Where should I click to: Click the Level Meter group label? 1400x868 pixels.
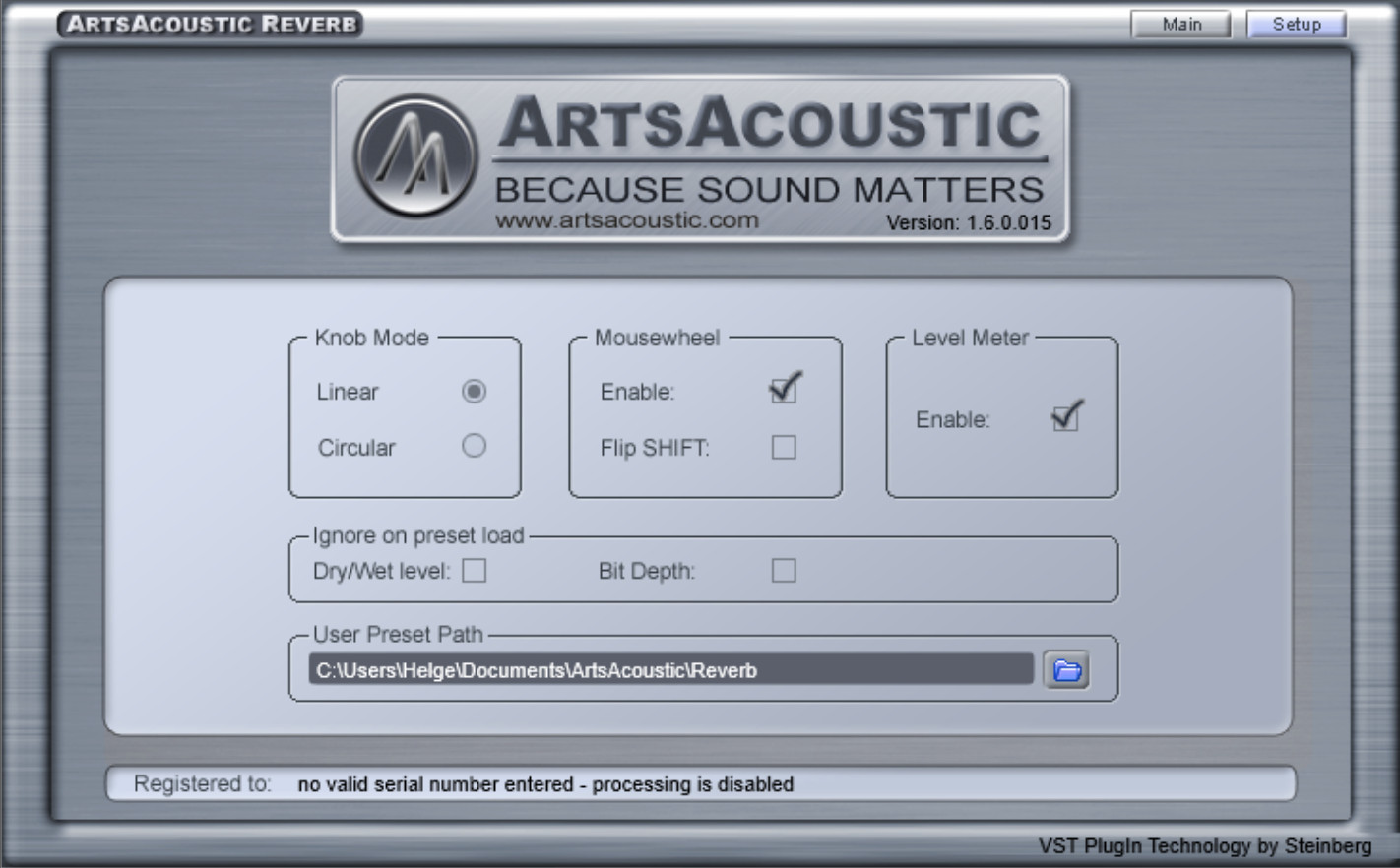tap(970, 338)
